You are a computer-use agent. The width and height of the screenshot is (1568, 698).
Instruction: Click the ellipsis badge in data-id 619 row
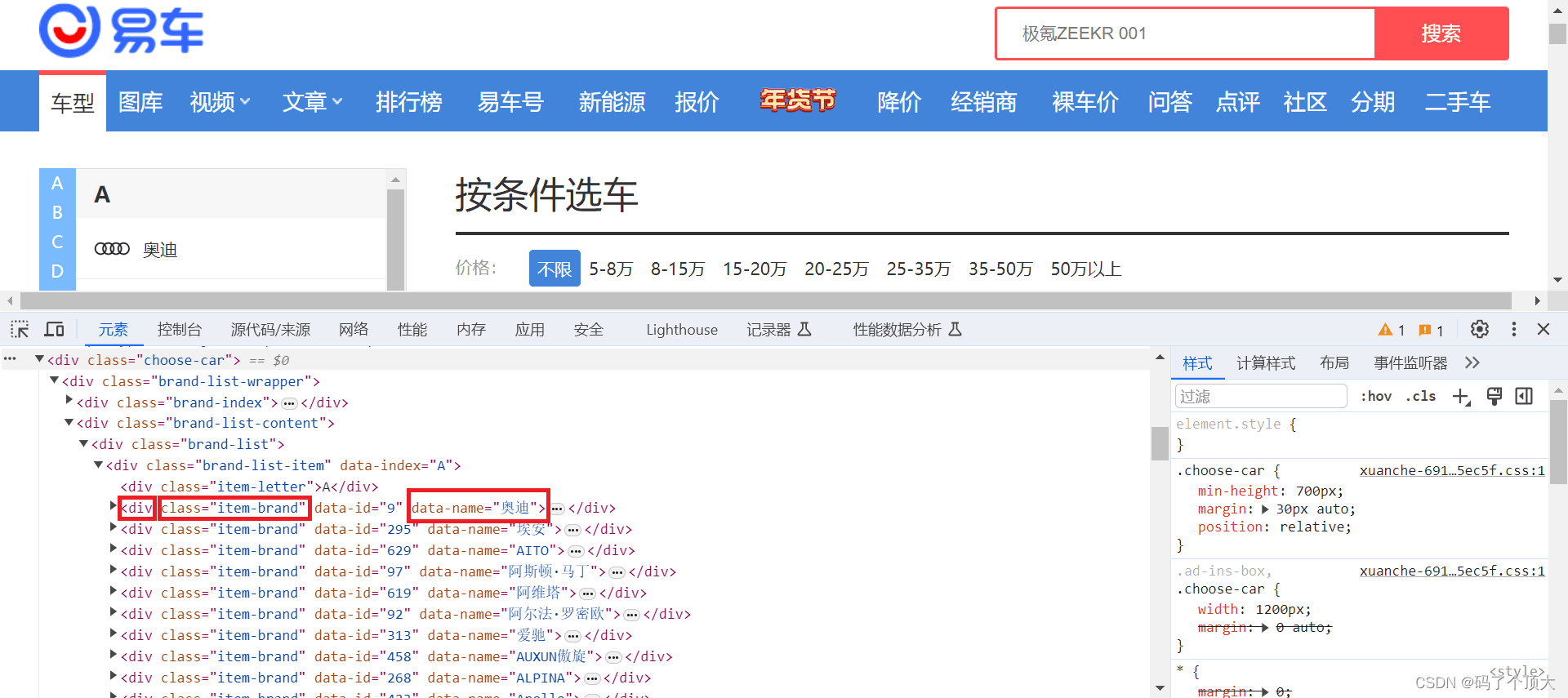click(x=587, y=594)
